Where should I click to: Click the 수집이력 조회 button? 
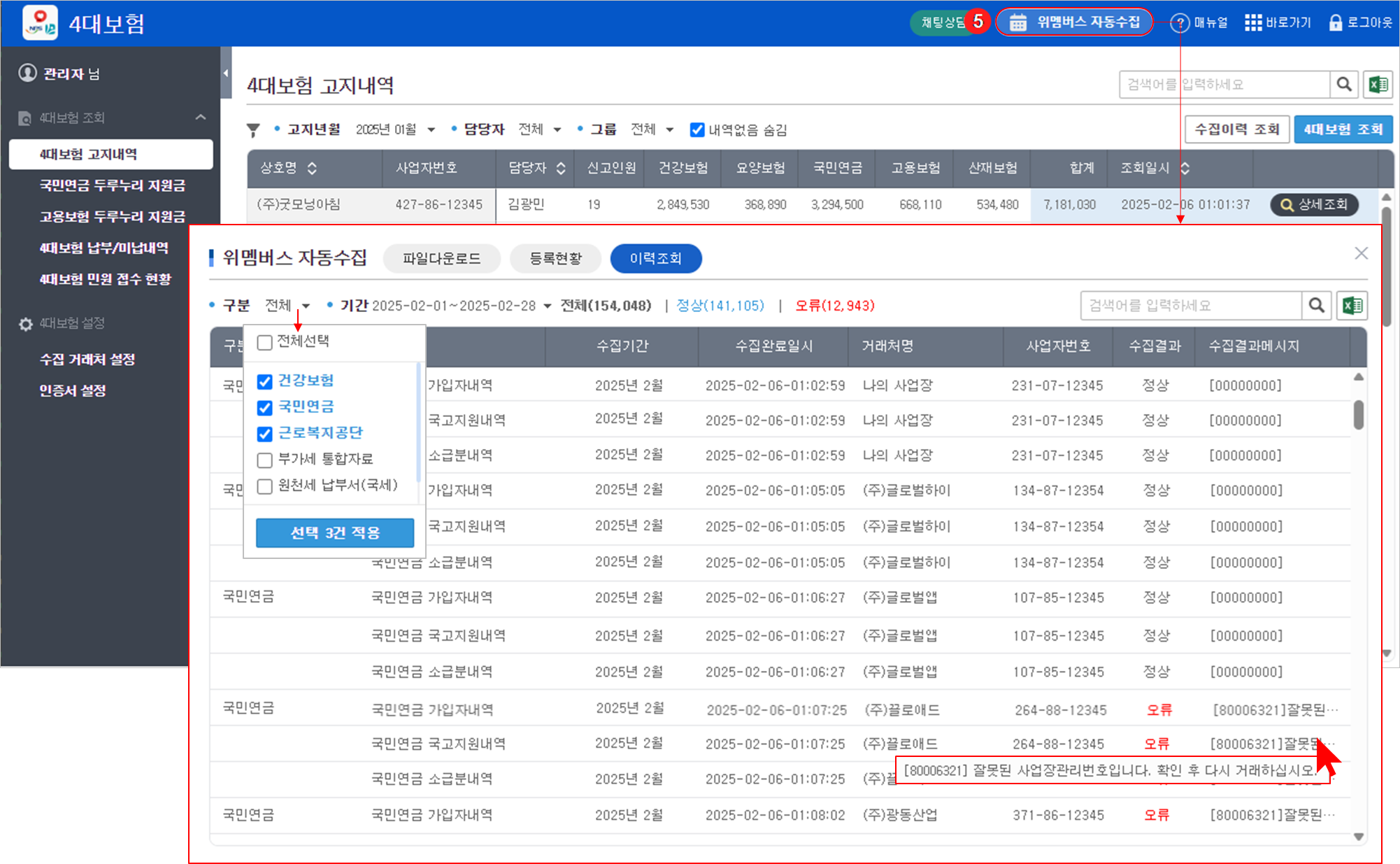[x=1236, y=129]
